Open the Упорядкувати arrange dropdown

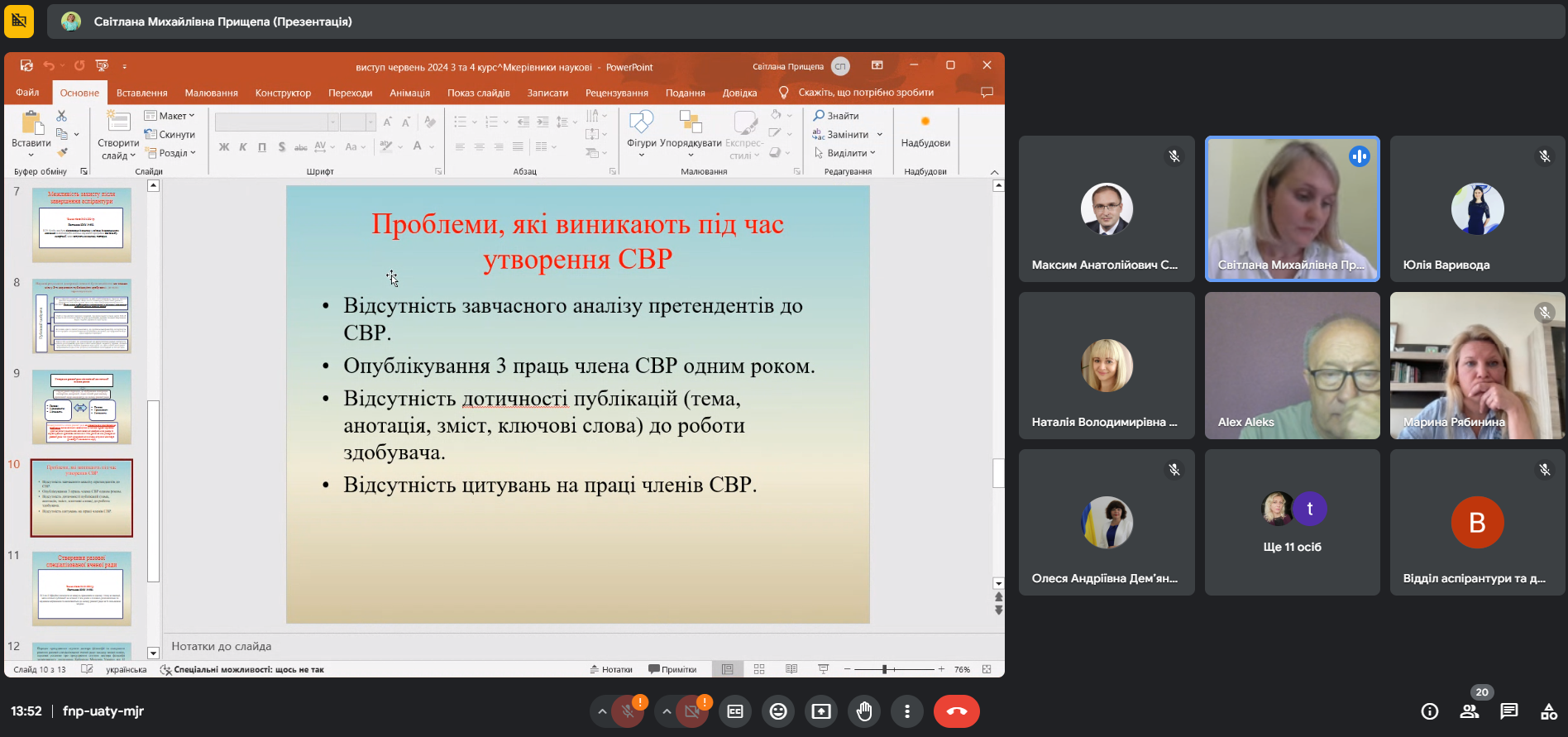[x=691, y=133]
